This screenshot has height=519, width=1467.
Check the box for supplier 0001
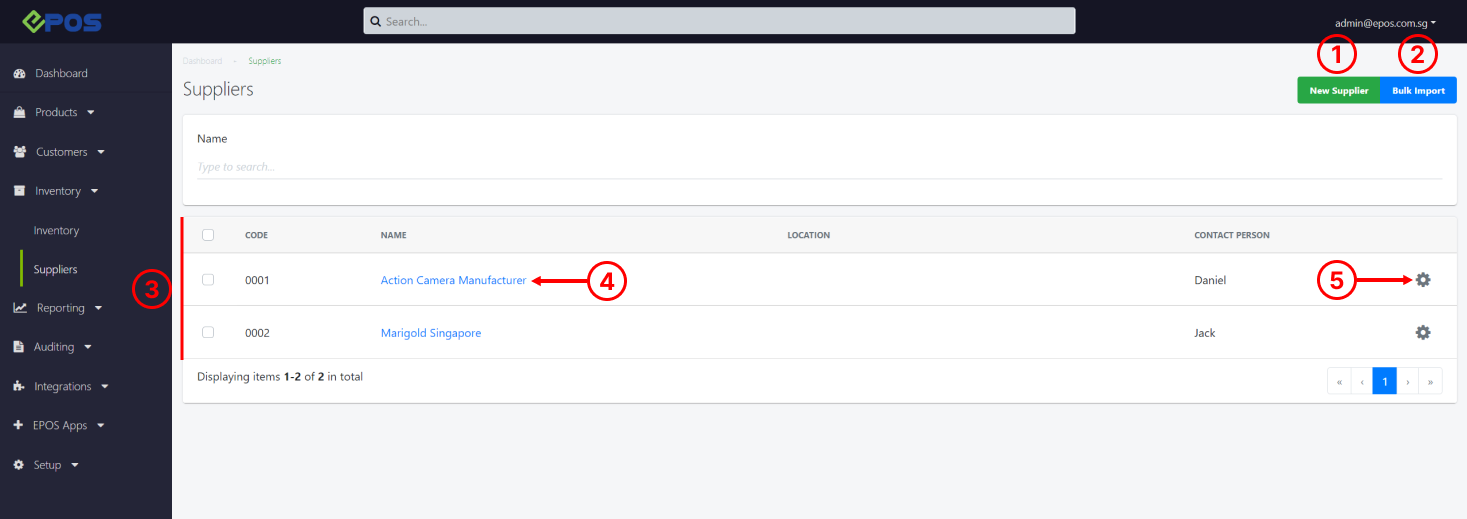pos(208,280)
